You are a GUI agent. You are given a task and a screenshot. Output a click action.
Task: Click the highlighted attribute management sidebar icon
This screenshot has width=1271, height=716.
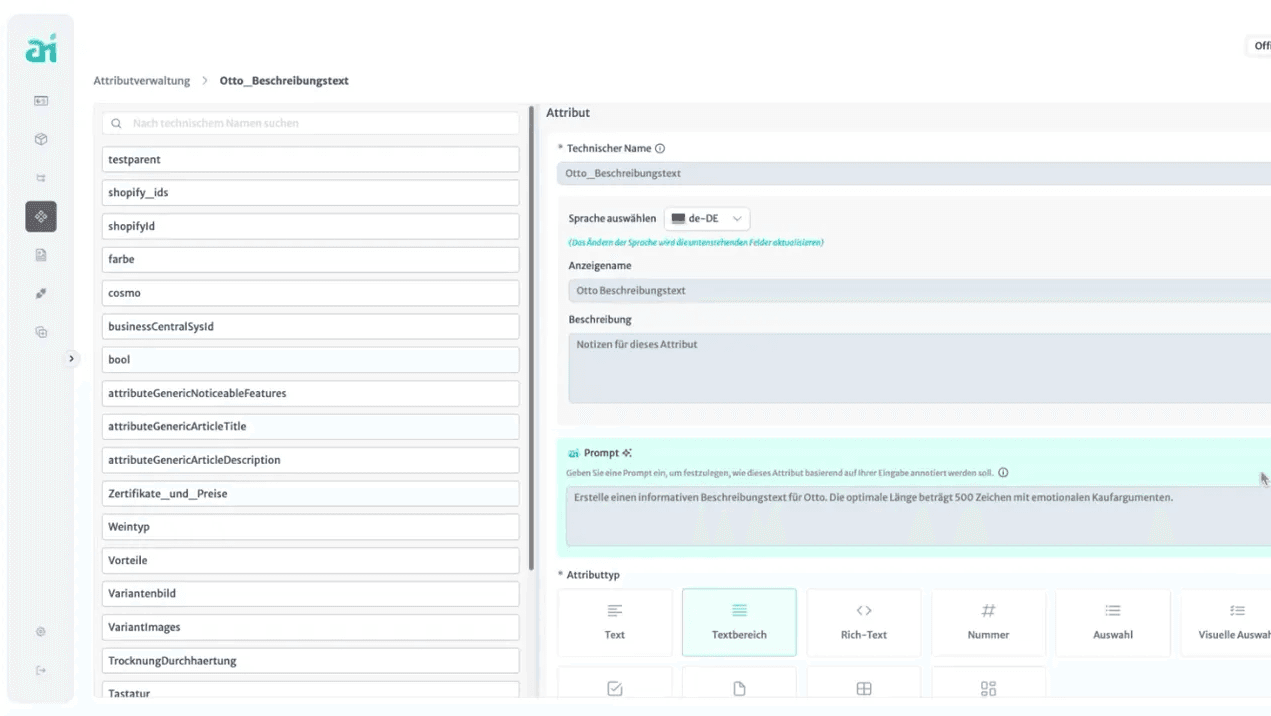(x=41, y=216)
